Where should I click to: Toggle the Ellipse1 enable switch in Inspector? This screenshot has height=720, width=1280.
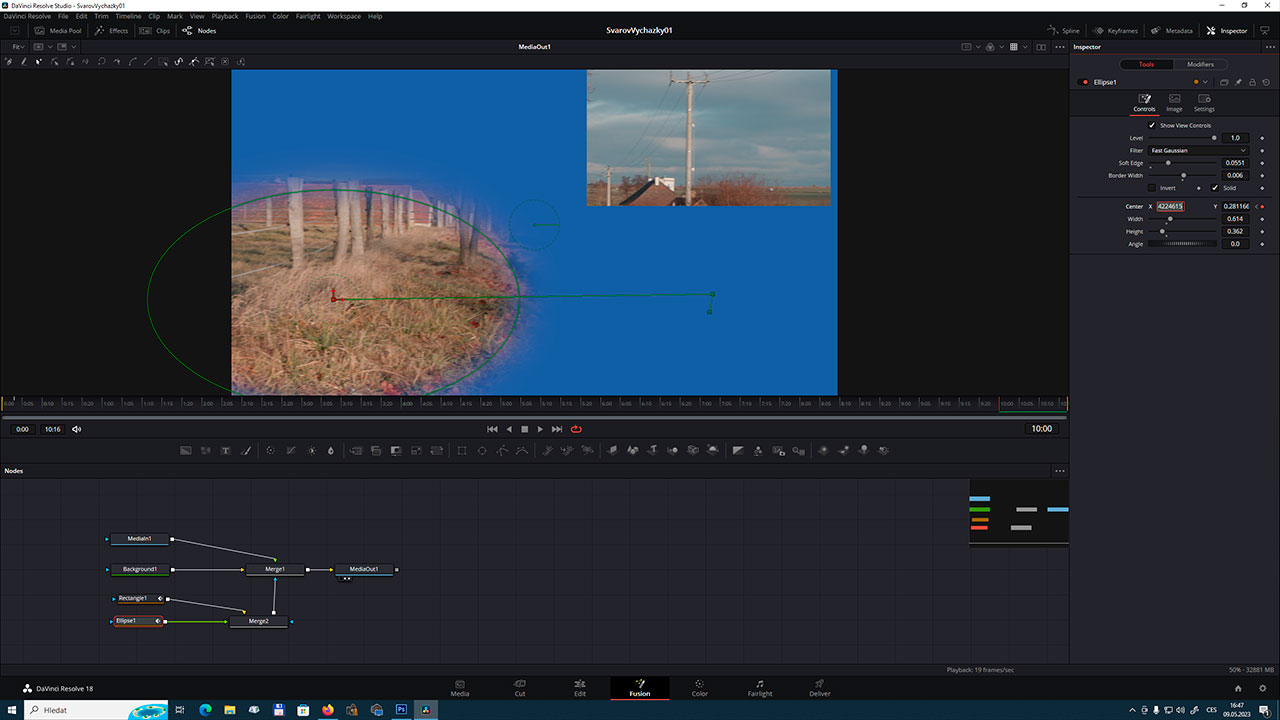pyautogui.click(x=1083, y=82)
